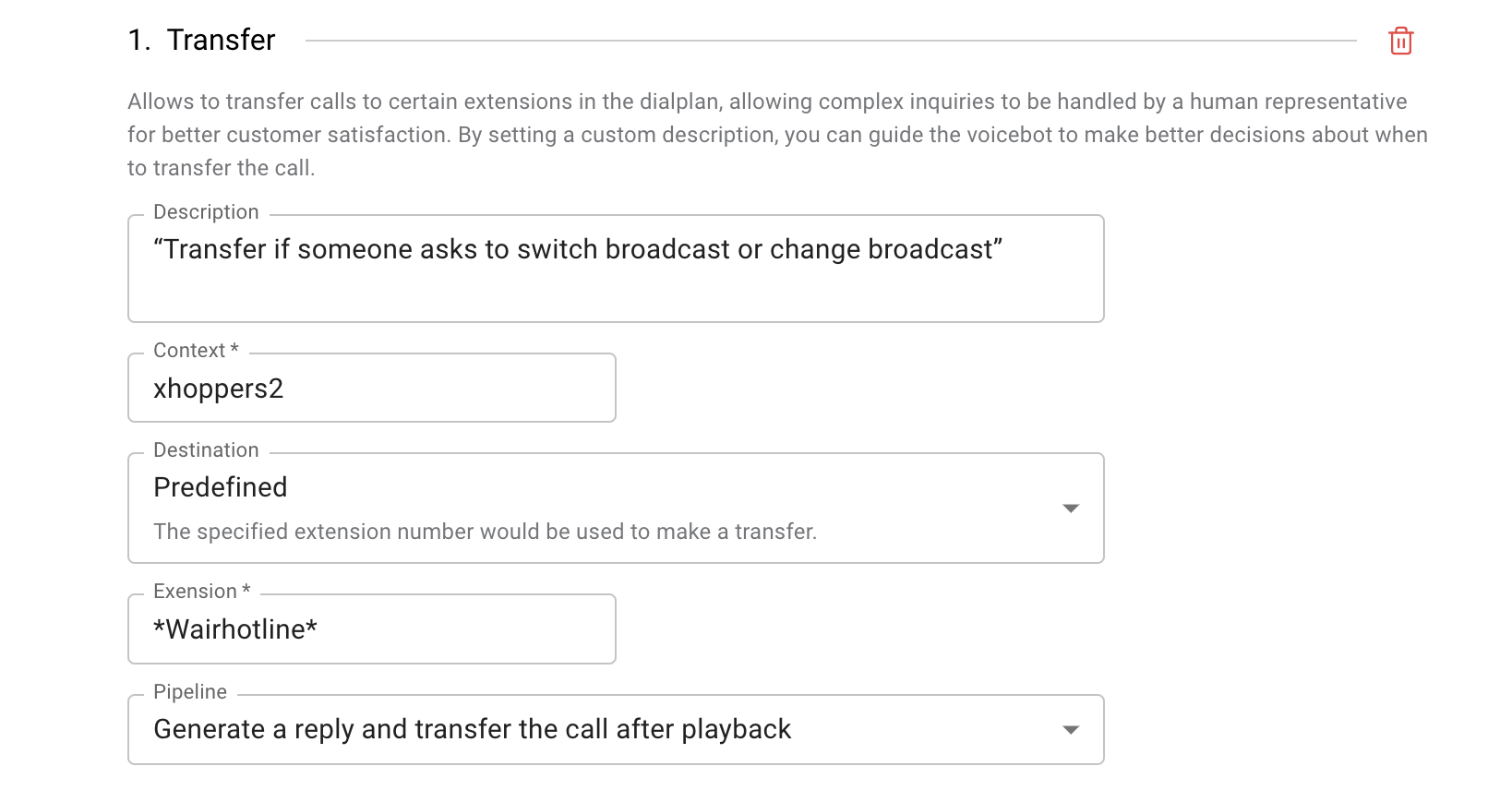Click the Transfer section heading
This screenshot has width=1512, height=790.
click(222, 40)
